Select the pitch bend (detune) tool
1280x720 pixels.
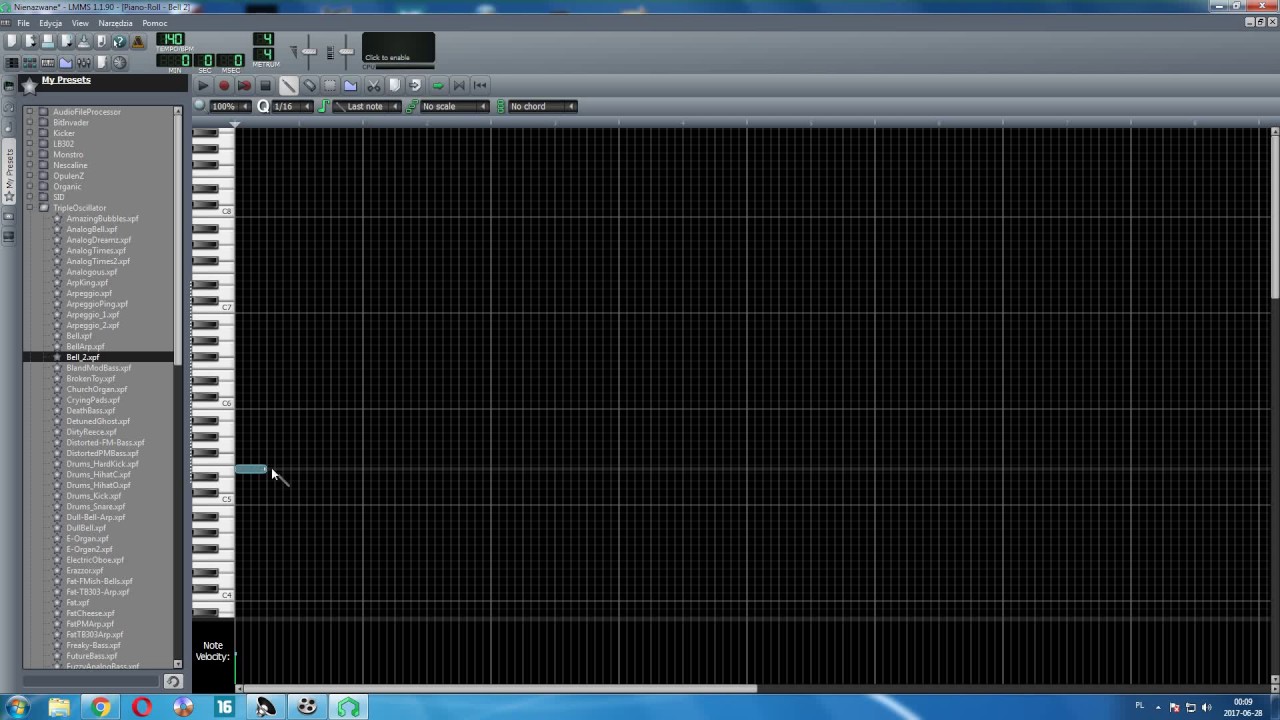[x=350, y=85]
